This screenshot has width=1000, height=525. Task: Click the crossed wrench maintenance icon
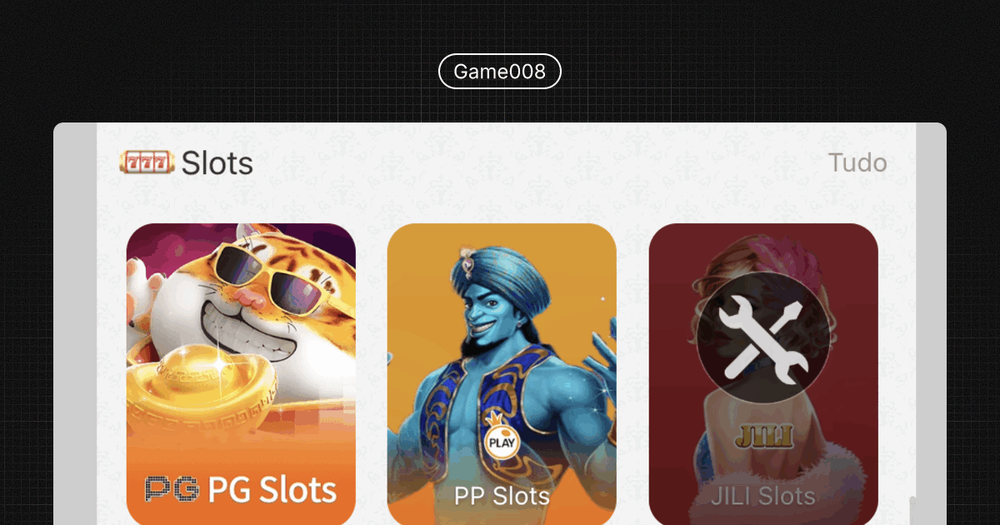point(763,337)
